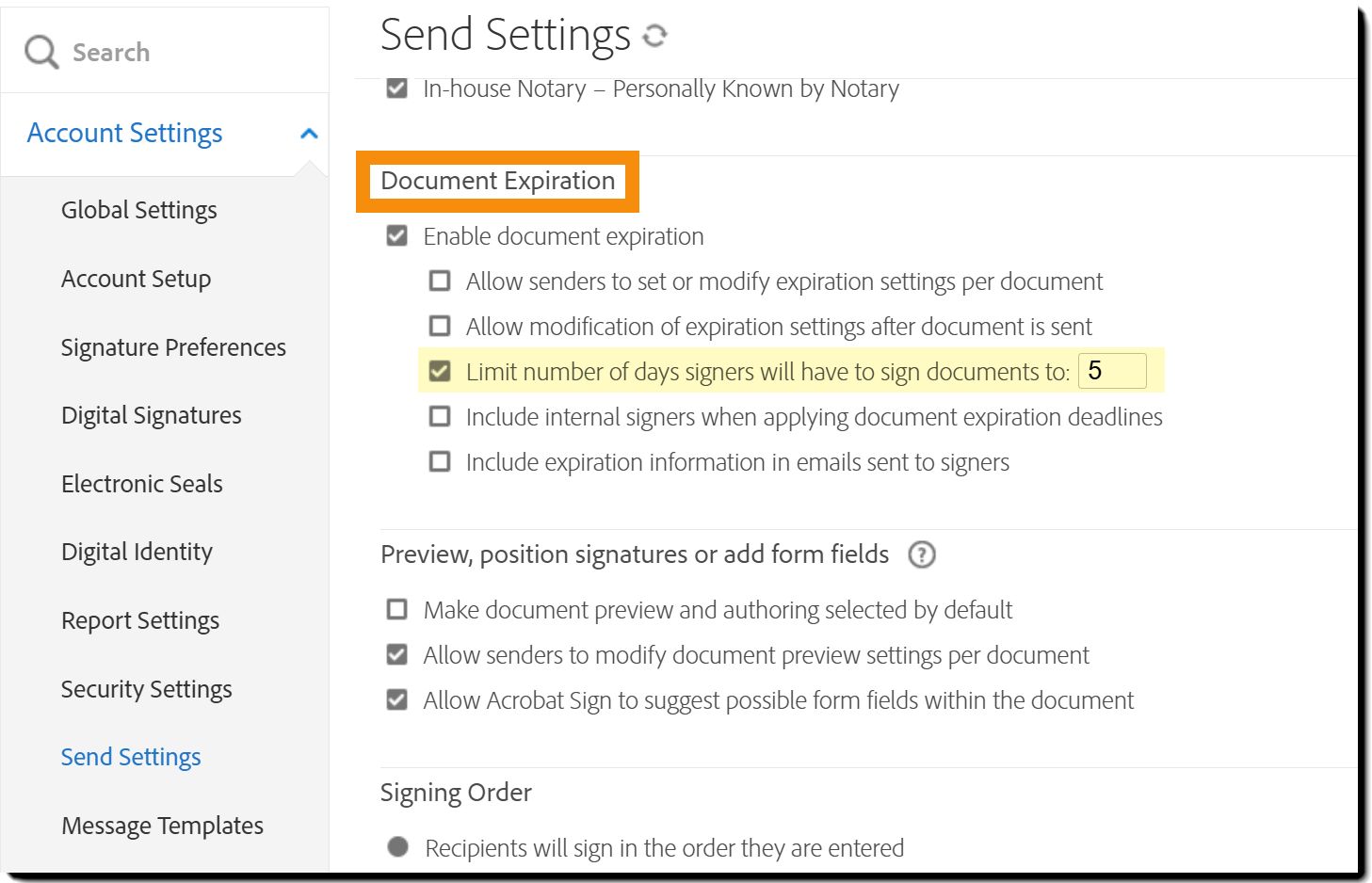Screen dimensions: 1372x883
Task: Toggle Limit number of days signers checkbox
Action: [x=440, y=371]
